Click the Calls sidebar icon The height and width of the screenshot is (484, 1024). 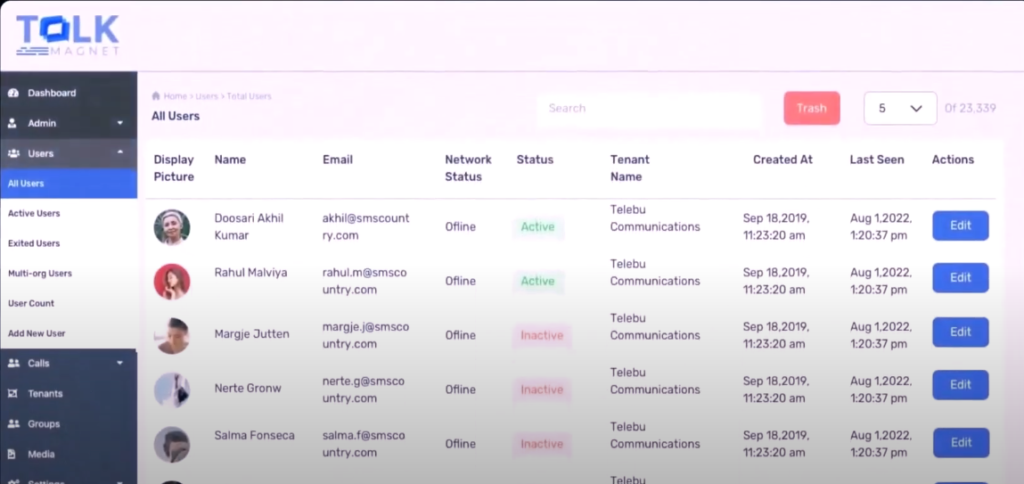click(13, 364)
